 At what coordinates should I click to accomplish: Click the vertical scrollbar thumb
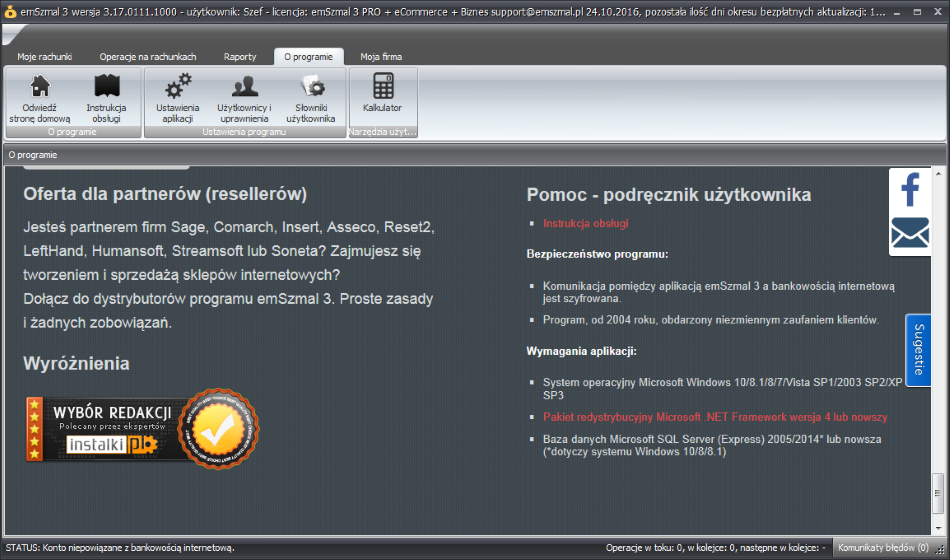(938, 492)
